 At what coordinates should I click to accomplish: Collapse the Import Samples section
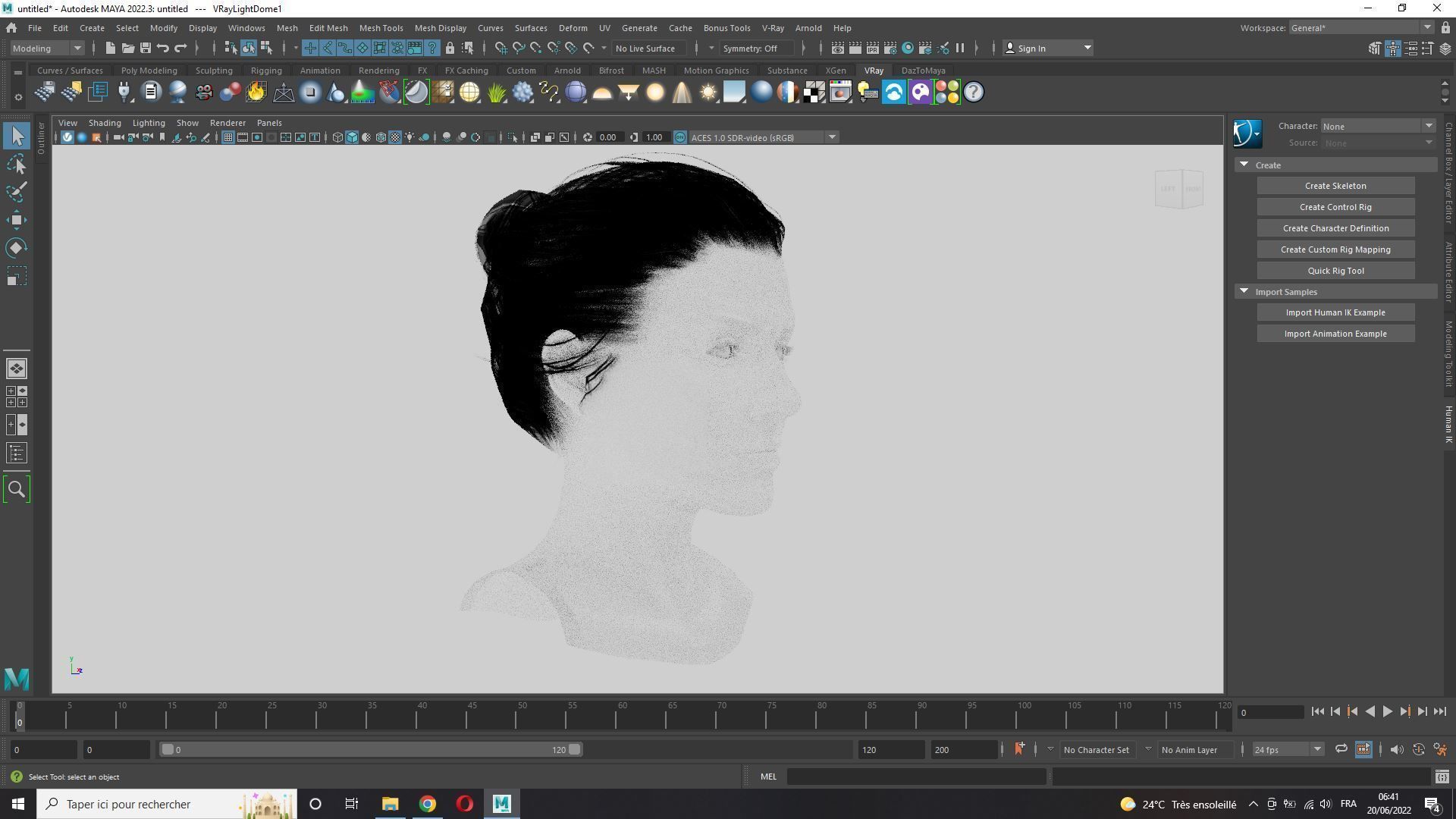pyautogui.click(x=1244, y=291)
